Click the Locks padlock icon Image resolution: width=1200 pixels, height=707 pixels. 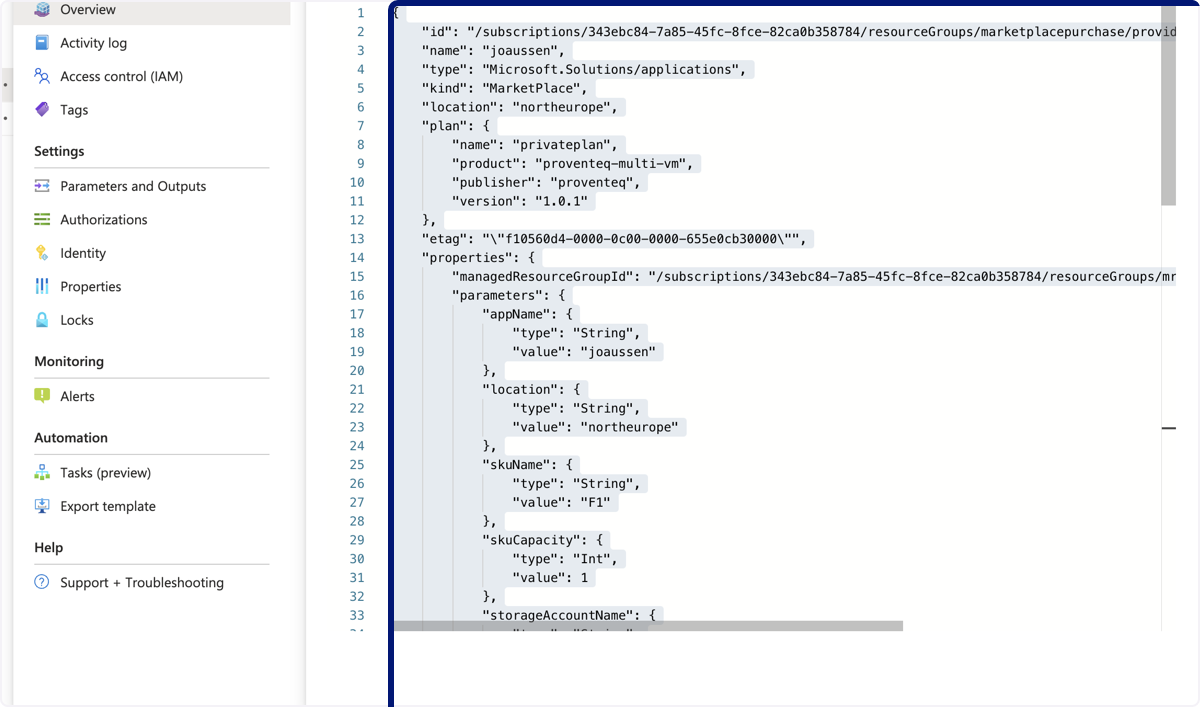pos(42,320)
